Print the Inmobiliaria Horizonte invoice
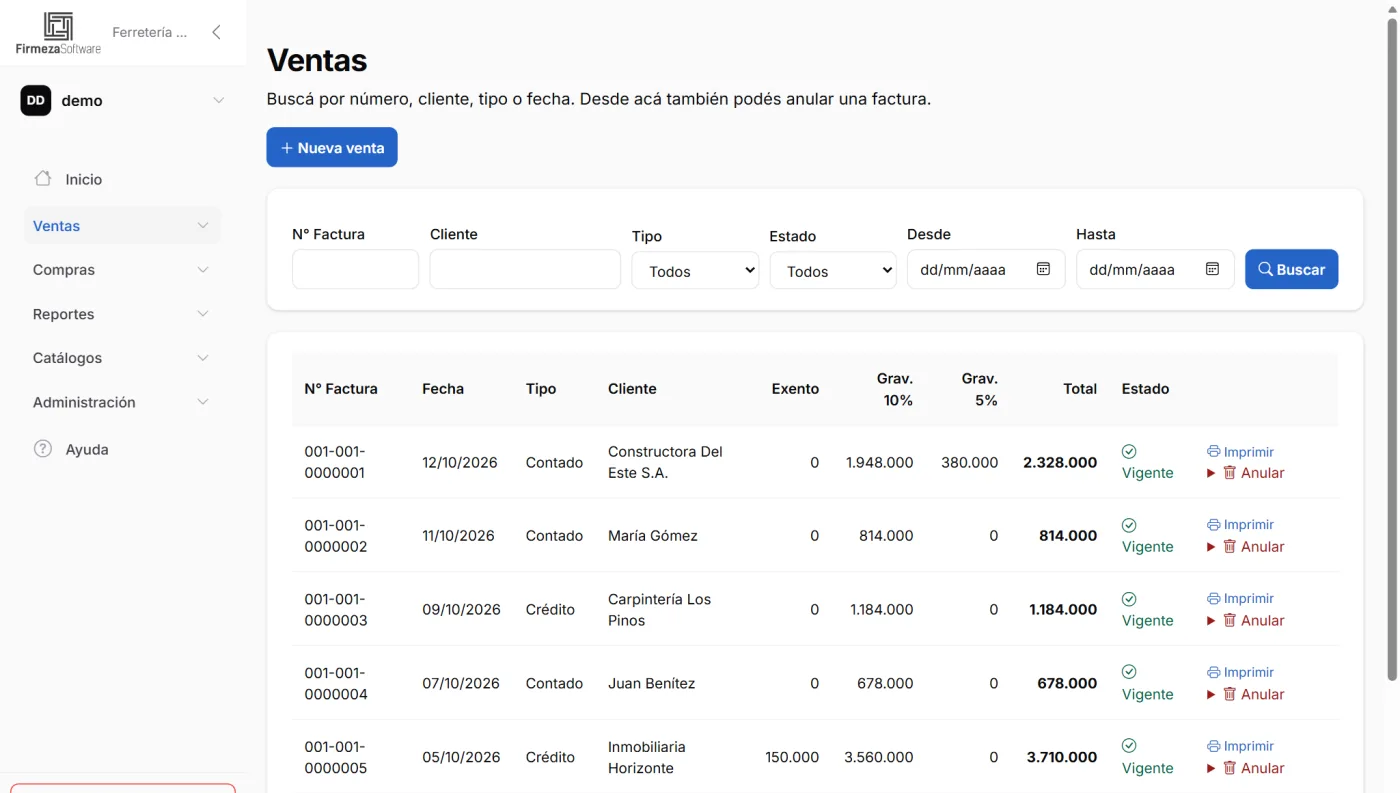The width and height of the screenshot is (1400, 793). click(x=1240, y=746)
